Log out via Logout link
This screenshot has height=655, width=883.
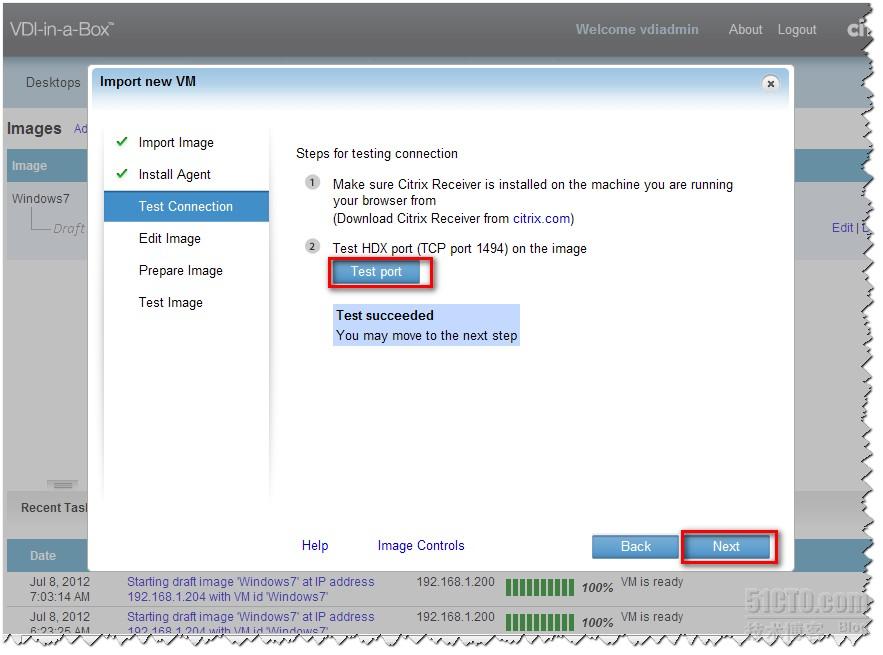tap(796, 30)
